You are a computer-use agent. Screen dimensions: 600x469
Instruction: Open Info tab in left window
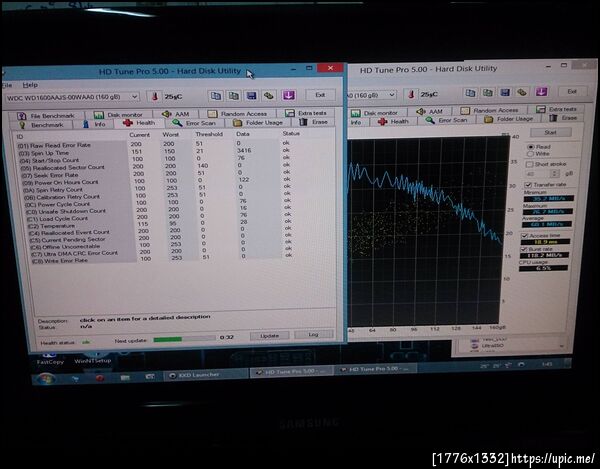[94, 124]
